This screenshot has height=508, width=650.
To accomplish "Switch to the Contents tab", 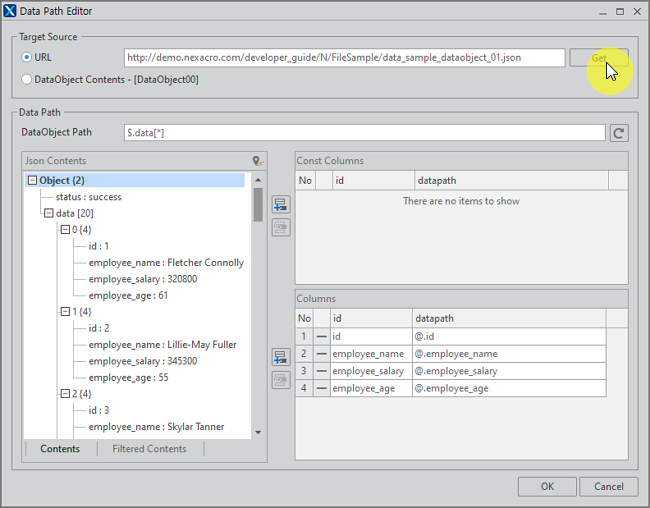I will [60, 449].
